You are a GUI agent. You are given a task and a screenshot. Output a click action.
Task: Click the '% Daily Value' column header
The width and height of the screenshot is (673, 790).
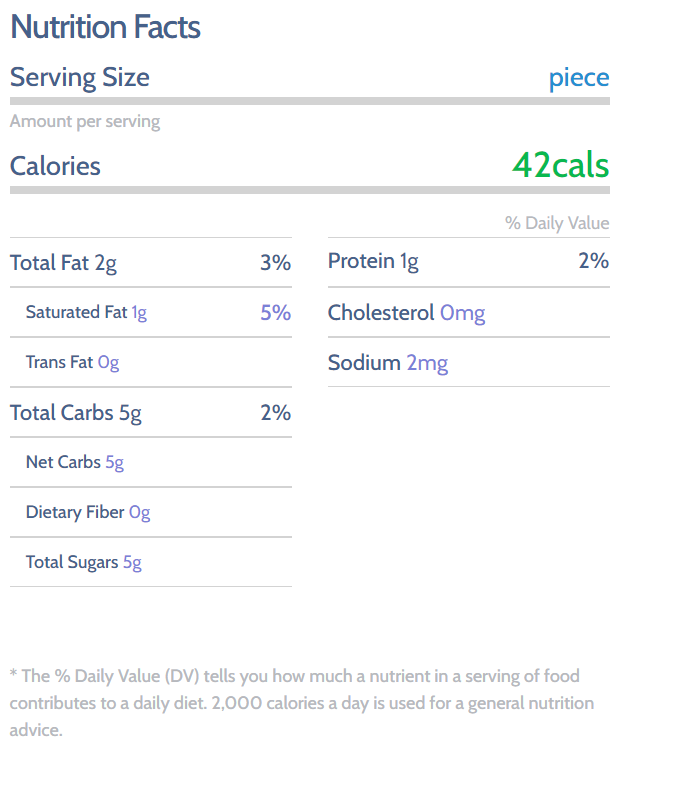pos(556,223)
